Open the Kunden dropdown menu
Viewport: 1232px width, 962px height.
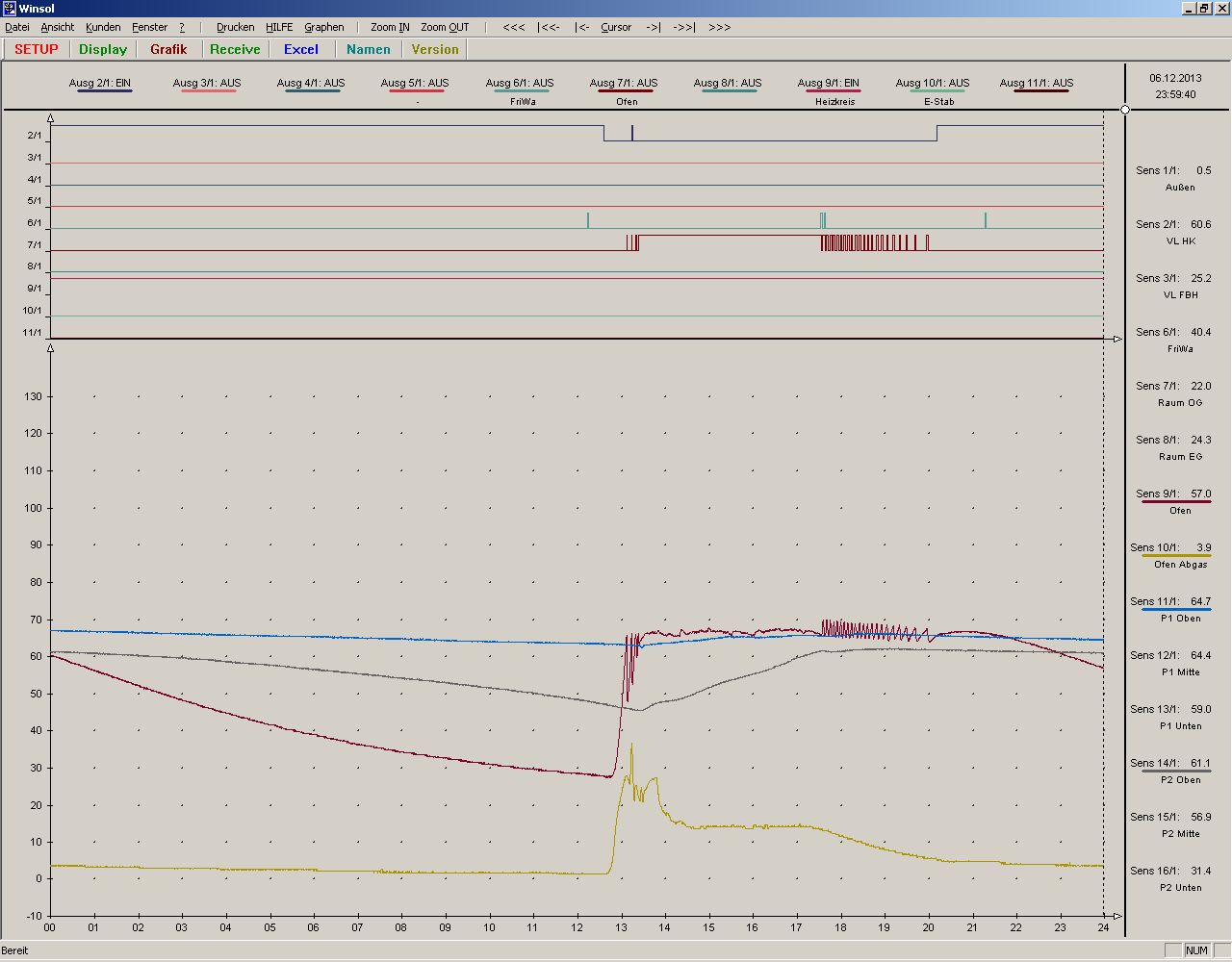point(103,27)
